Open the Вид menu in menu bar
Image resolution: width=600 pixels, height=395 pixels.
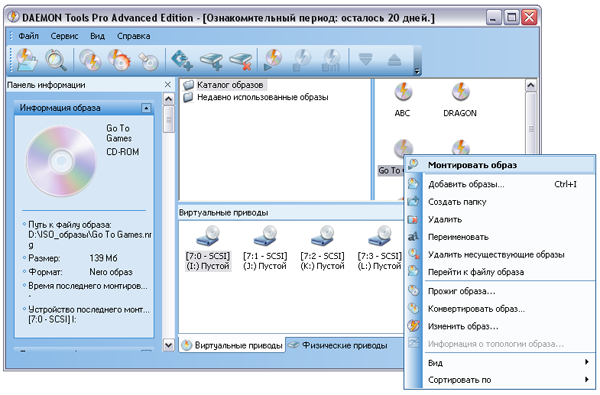point(97,36)
